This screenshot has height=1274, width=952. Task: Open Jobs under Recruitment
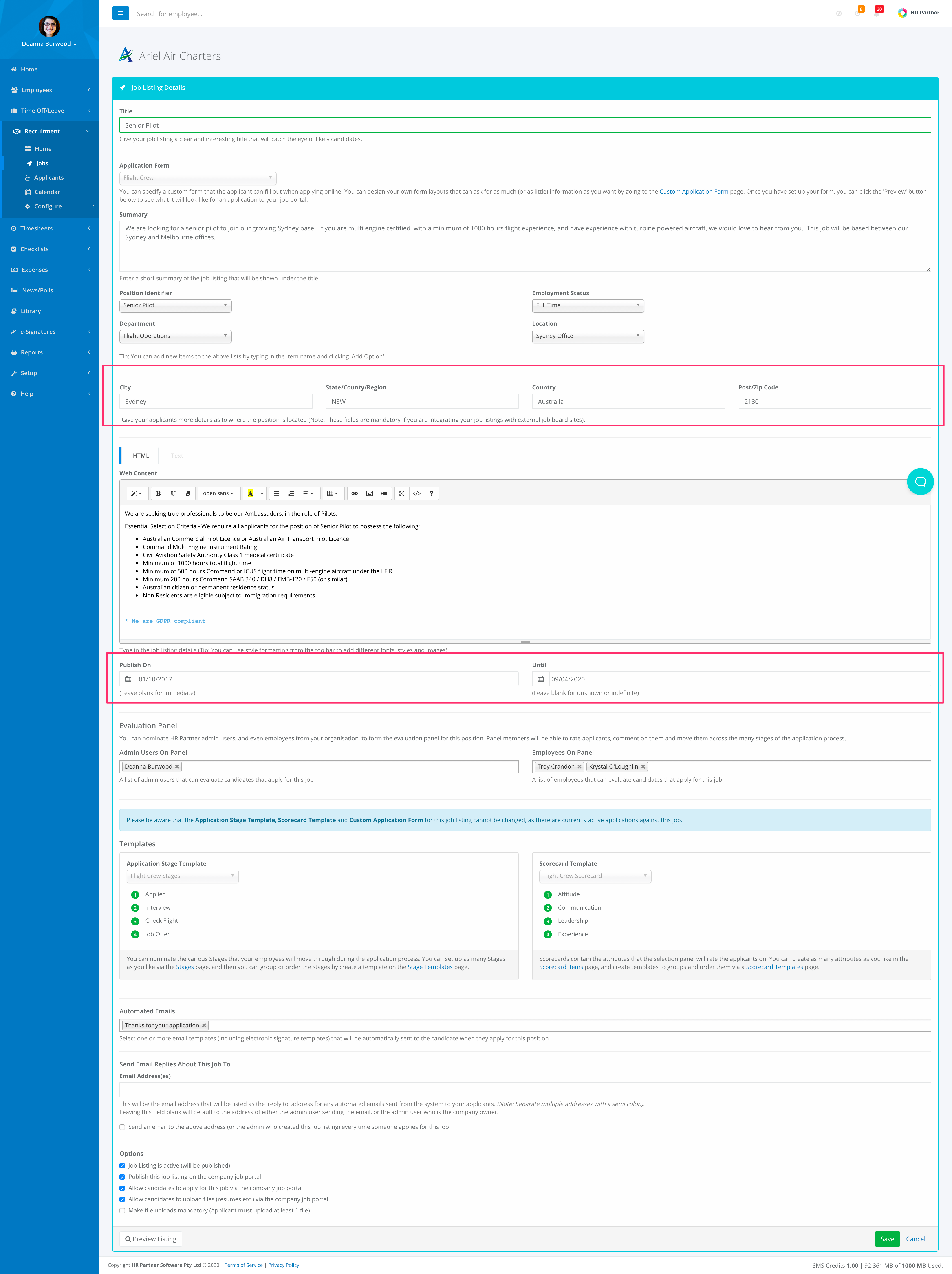coord(42,163)
